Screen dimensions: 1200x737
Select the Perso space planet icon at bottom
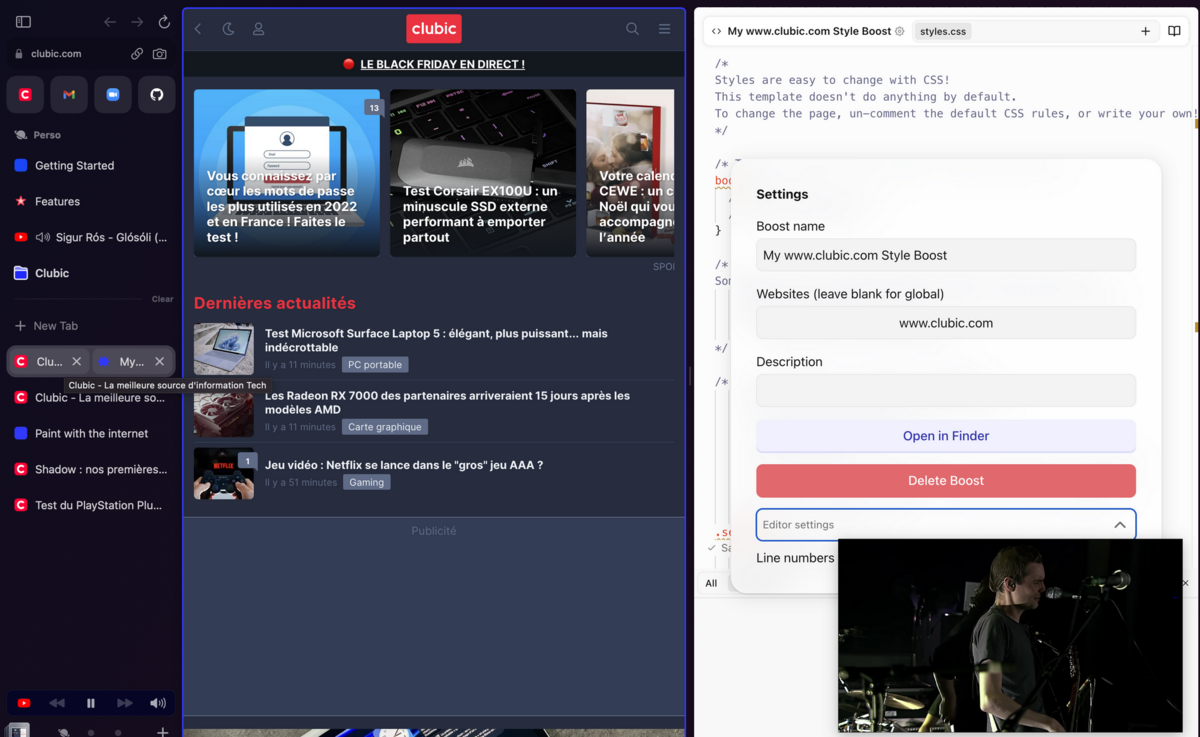(63, 732)
